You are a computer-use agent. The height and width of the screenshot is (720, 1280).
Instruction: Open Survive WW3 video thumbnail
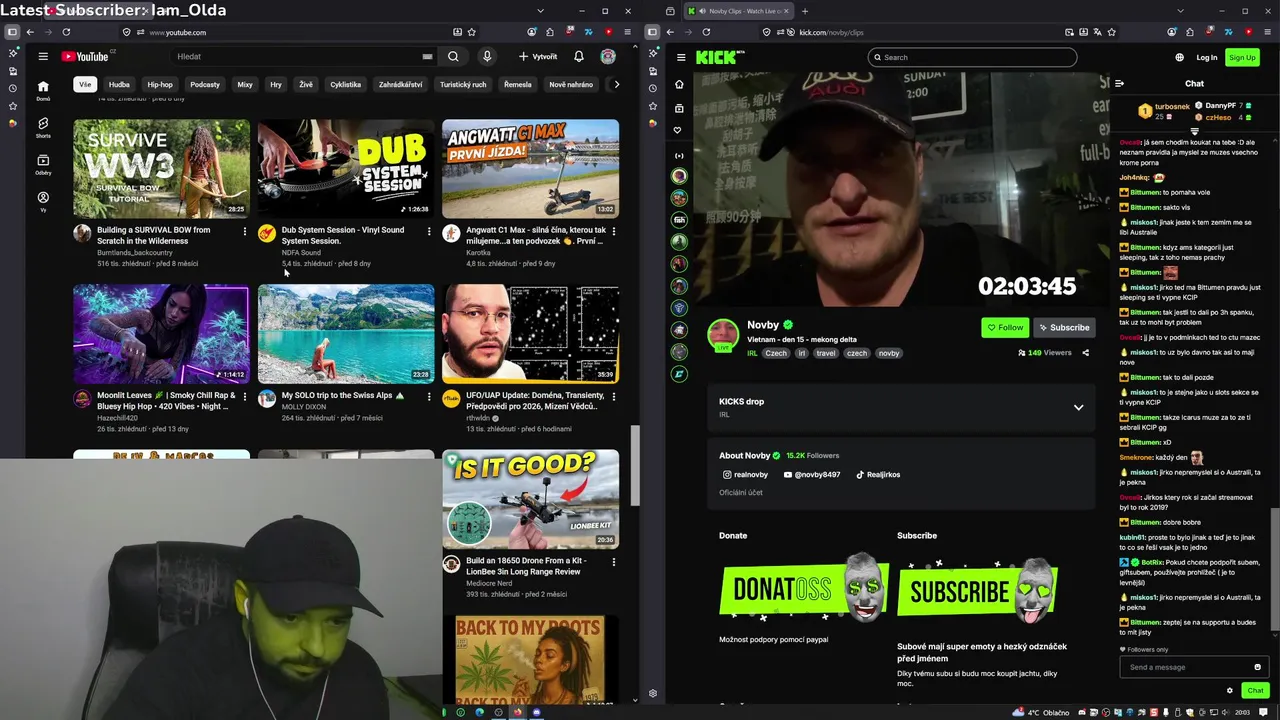pyautogui.click(x=161, y=168)
